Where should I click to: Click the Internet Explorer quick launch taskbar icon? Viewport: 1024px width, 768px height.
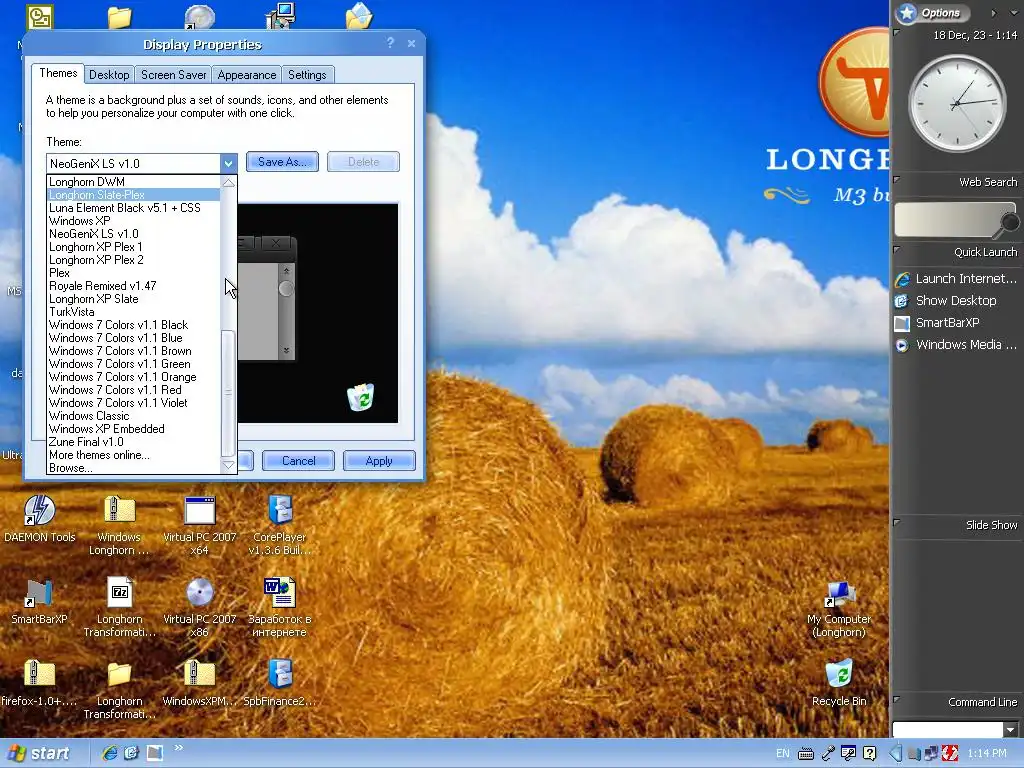coord(110,753)
